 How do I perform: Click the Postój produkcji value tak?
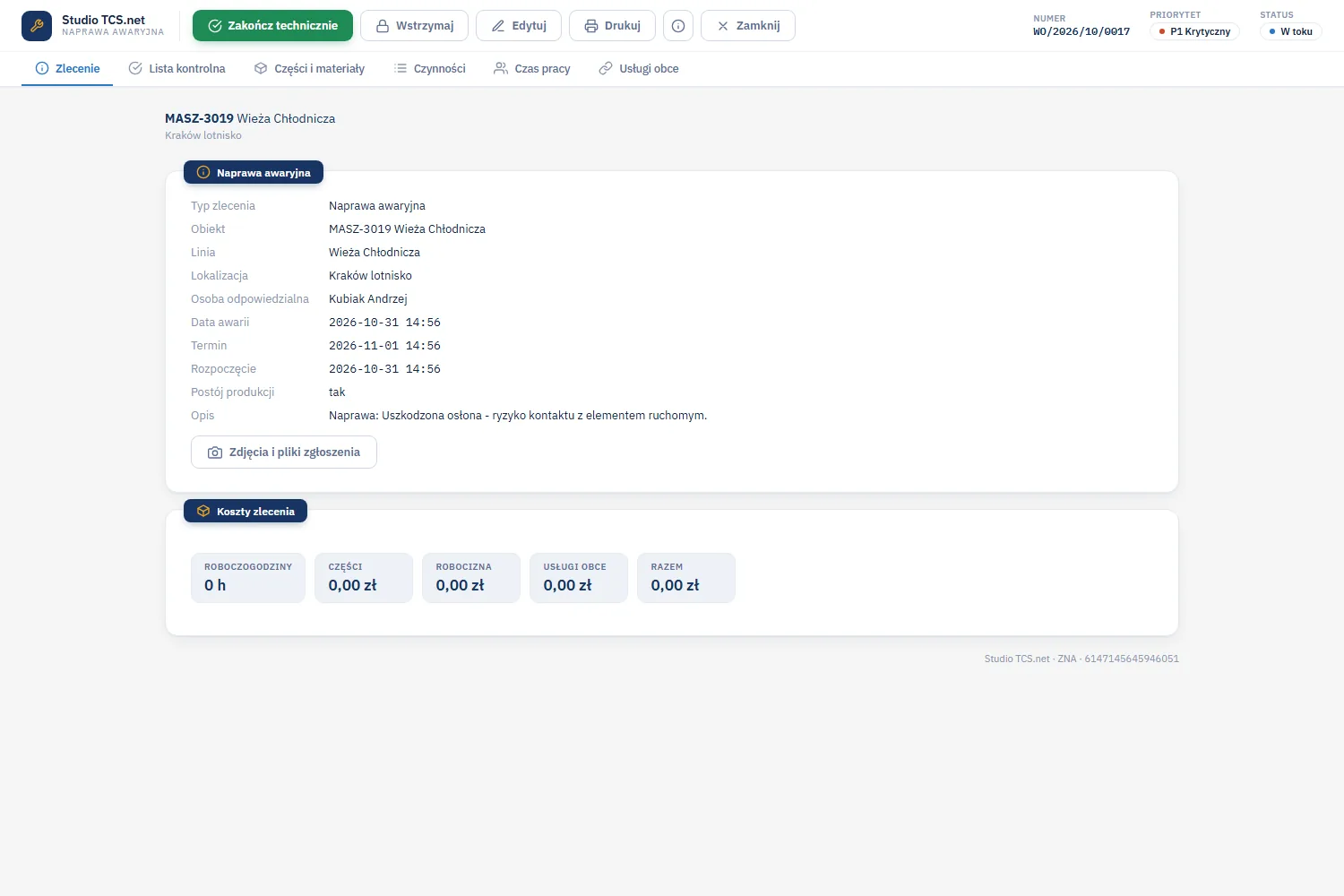click(x=337, y=392)
